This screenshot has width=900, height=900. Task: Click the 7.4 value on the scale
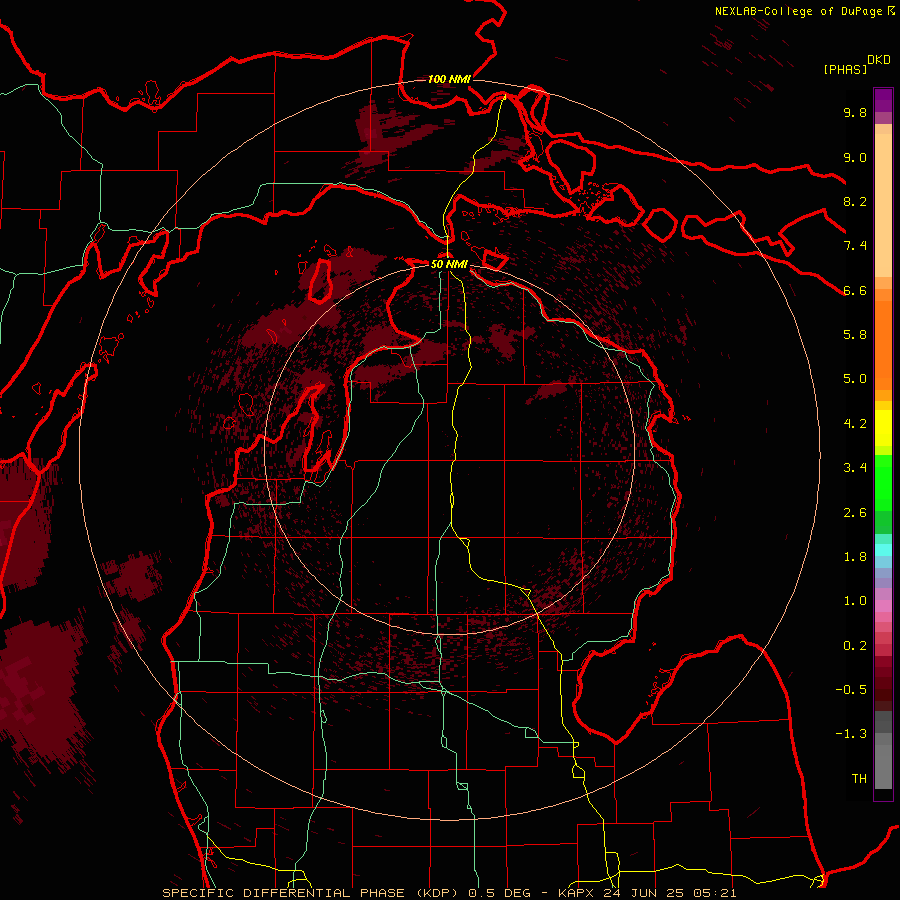855,246
